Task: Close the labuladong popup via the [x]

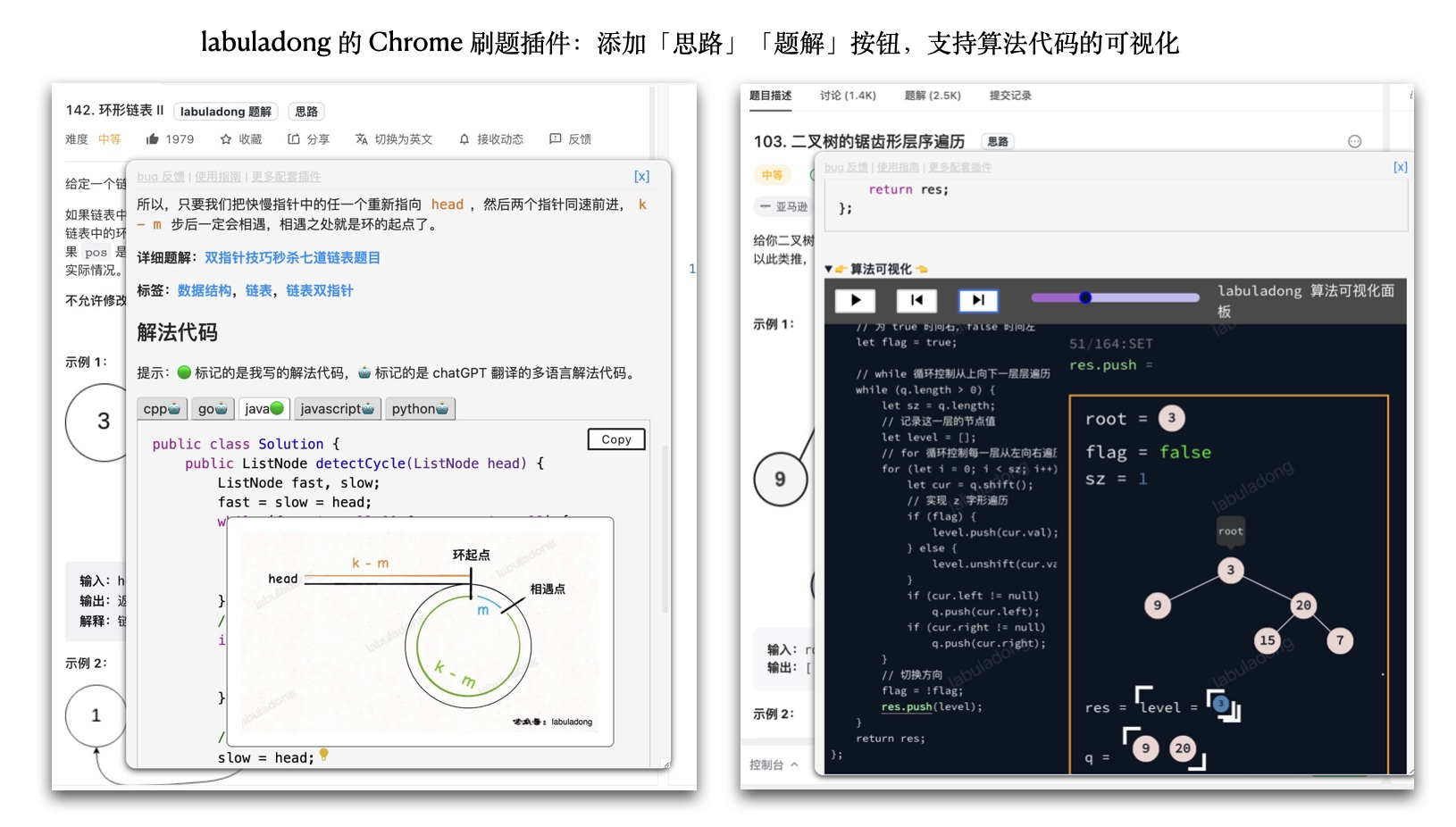Action: click(641, 176)
